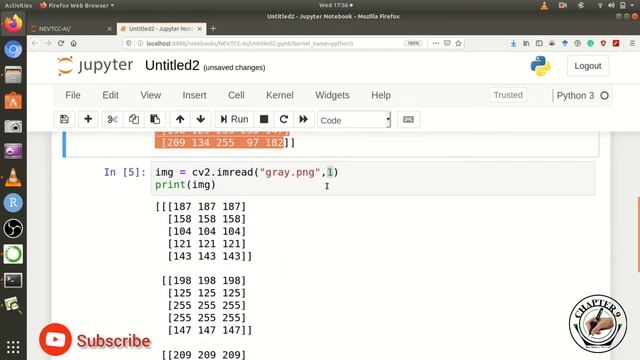Move selected cell up
The height and width of the screenshot is (360, 640).
[x=180, y=119]
